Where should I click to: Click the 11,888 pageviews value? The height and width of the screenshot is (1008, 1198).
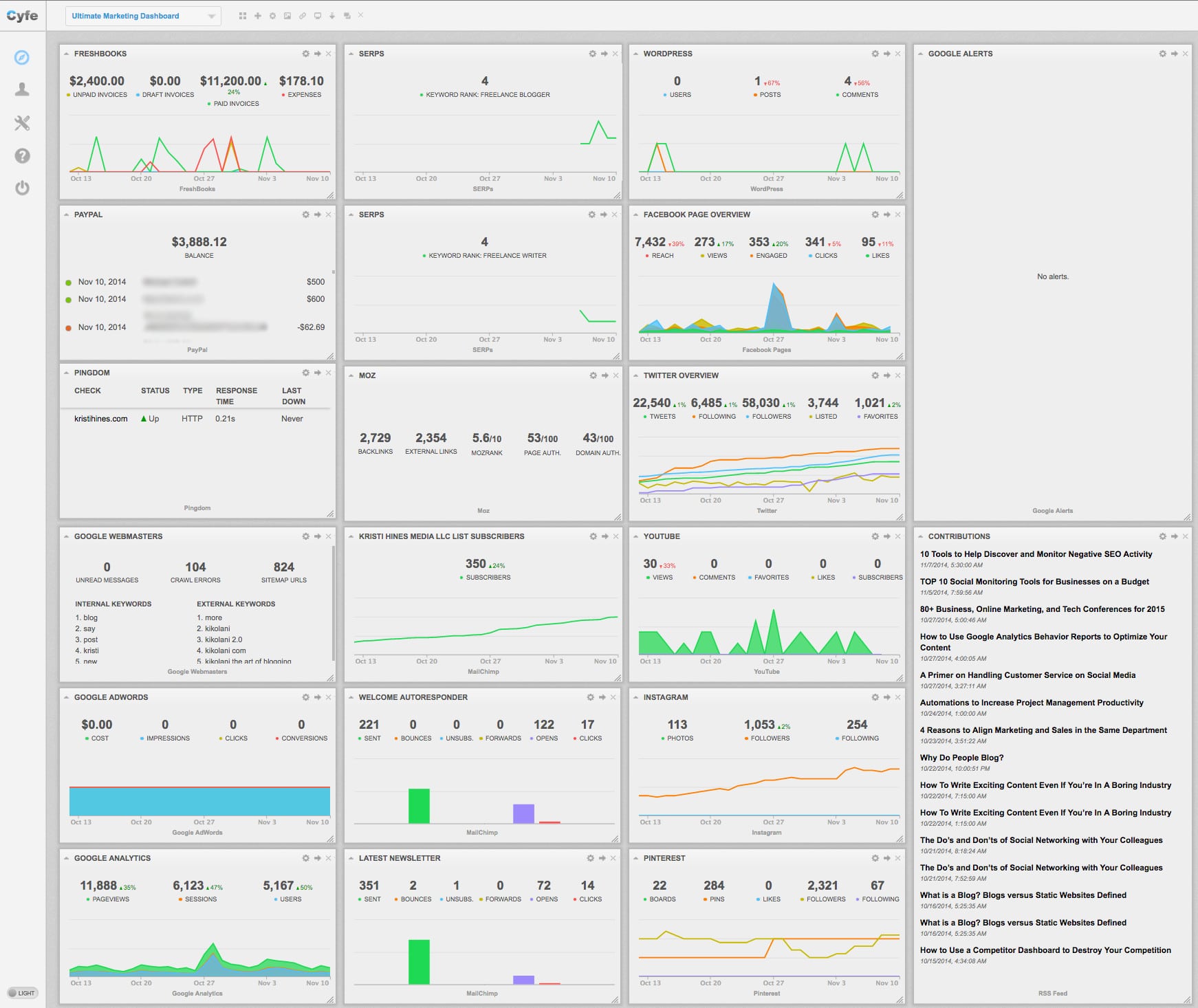pos(98,886)
